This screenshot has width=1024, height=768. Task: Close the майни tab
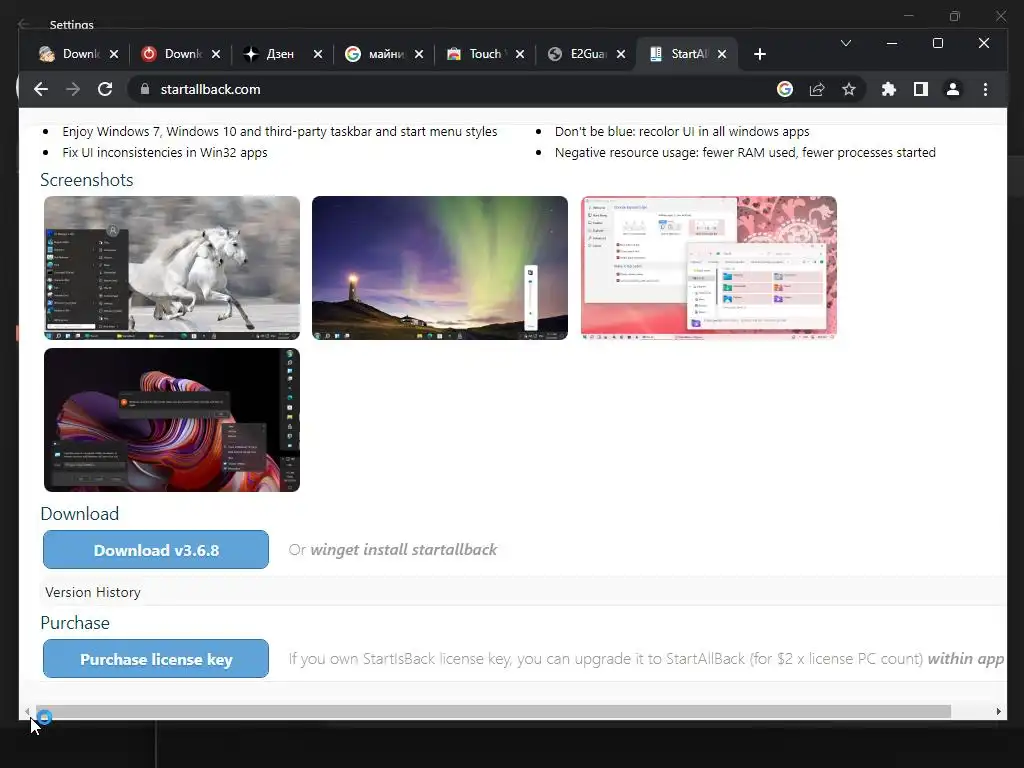(x=419, y=54)
